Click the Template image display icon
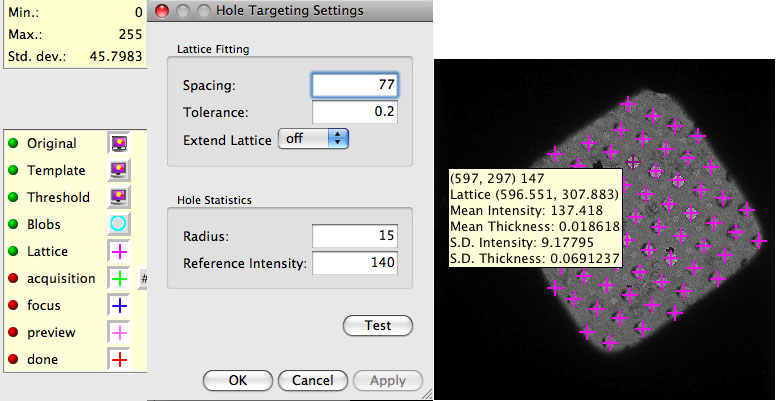The width and height of the screenshot is (777, 401). (x=119, y=171)
